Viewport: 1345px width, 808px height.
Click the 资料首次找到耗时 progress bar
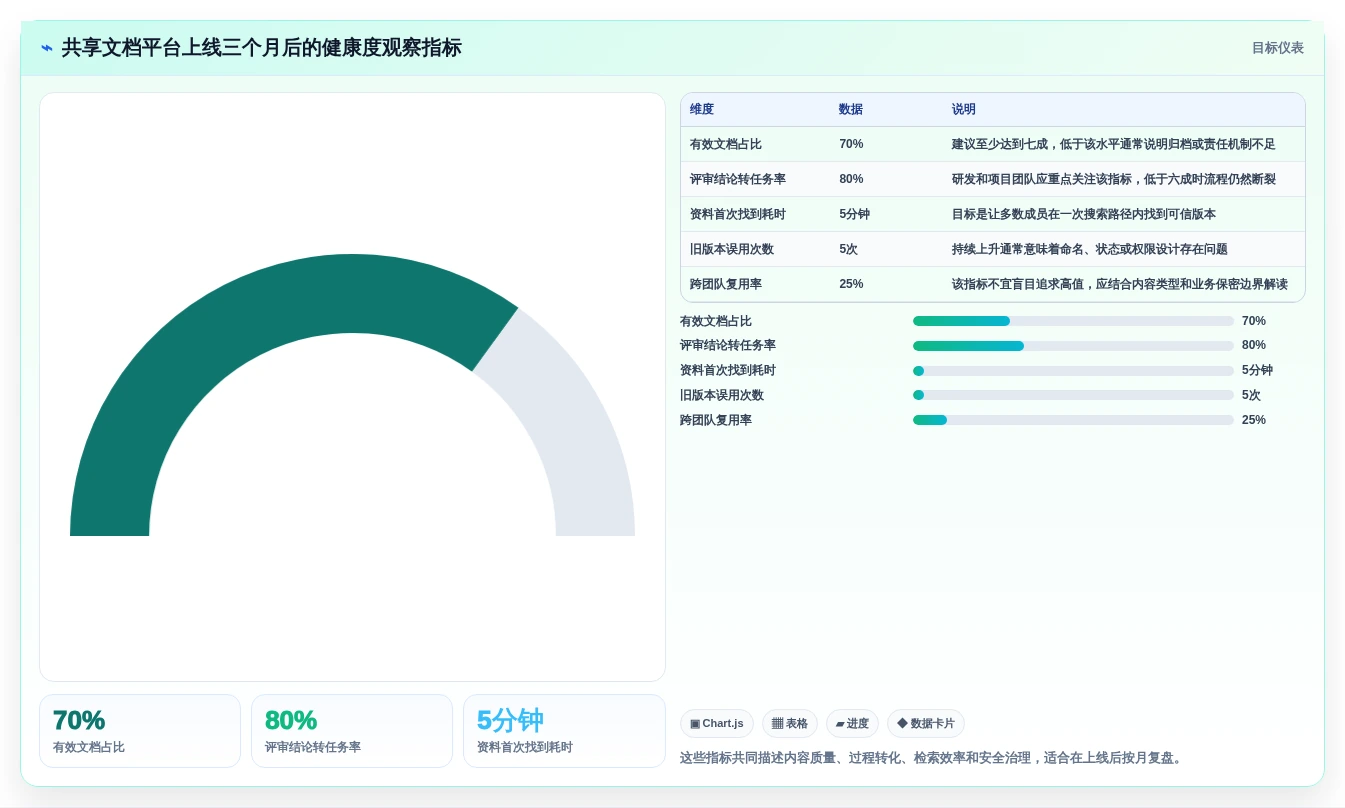(x=1073, y=371)
